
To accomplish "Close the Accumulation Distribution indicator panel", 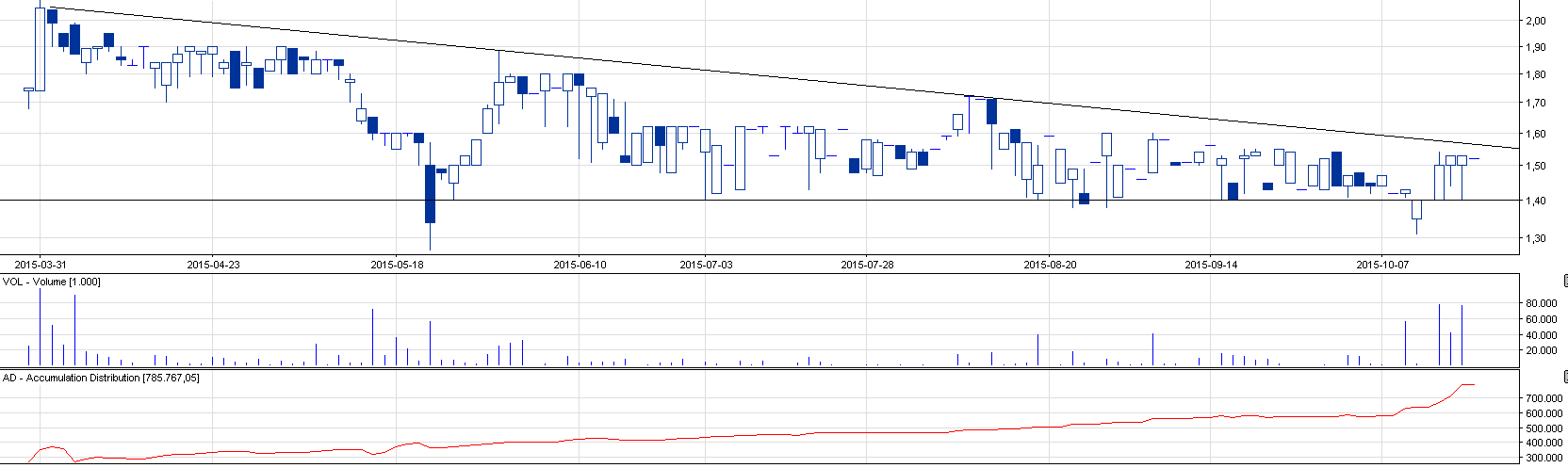I will (1563, 377).
